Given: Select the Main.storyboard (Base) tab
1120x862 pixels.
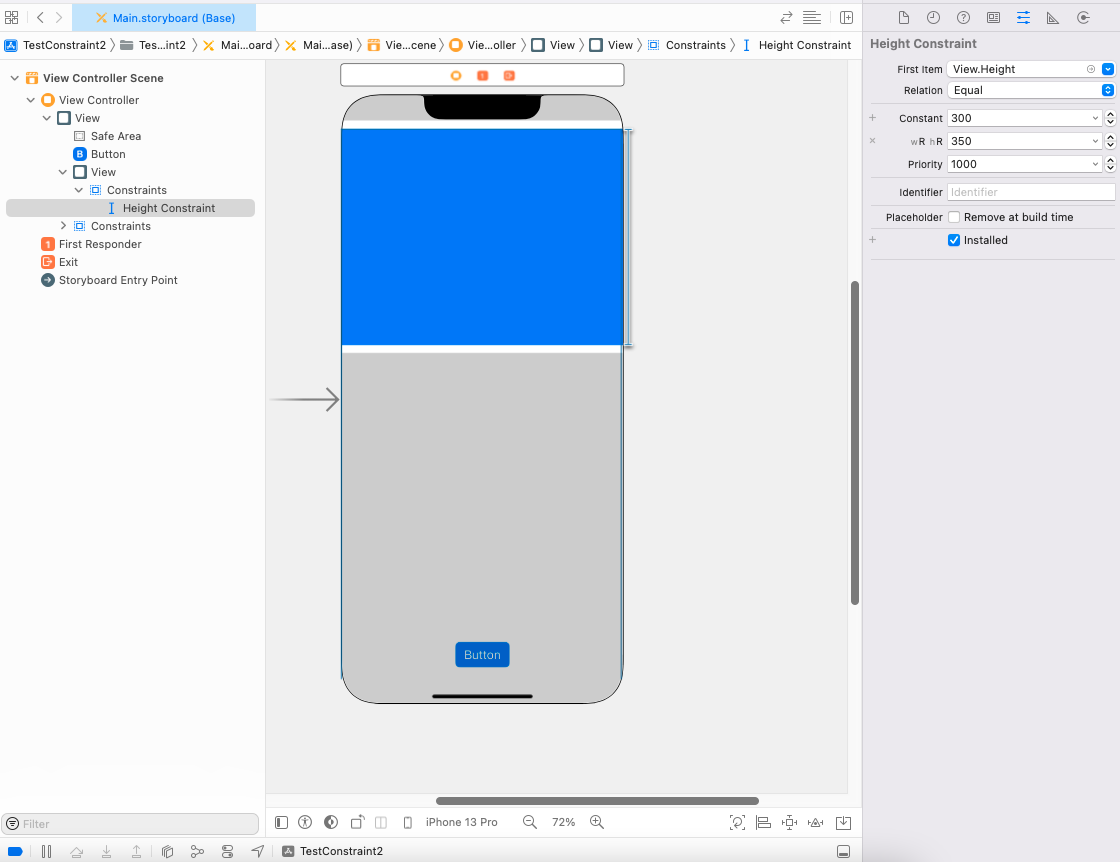Looking at the screenshot, I should pyautogui.click(x=173, y=18).
